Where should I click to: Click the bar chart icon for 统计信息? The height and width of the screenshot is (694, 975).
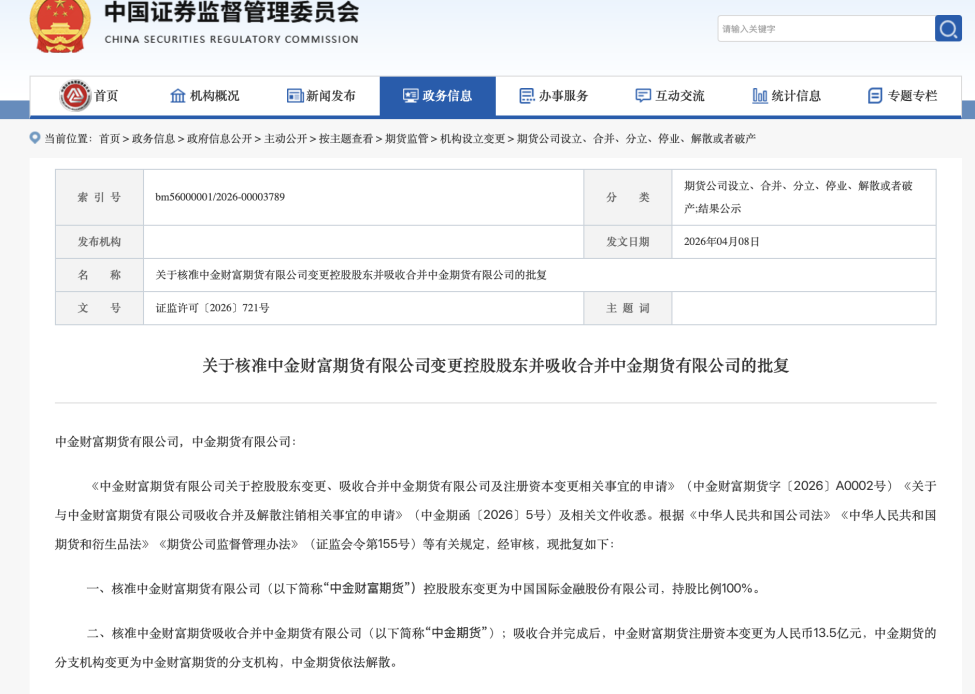pos(760,96)
